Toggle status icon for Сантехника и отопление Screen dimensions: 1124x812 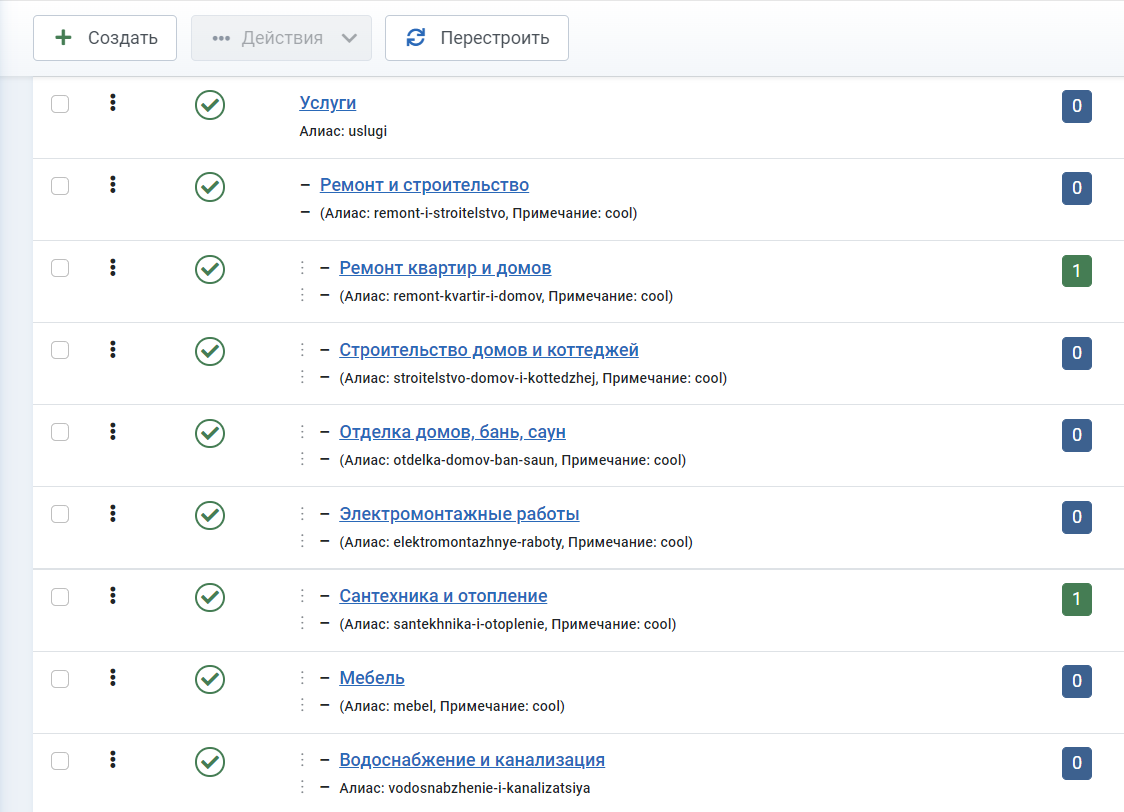click(209, 597)
